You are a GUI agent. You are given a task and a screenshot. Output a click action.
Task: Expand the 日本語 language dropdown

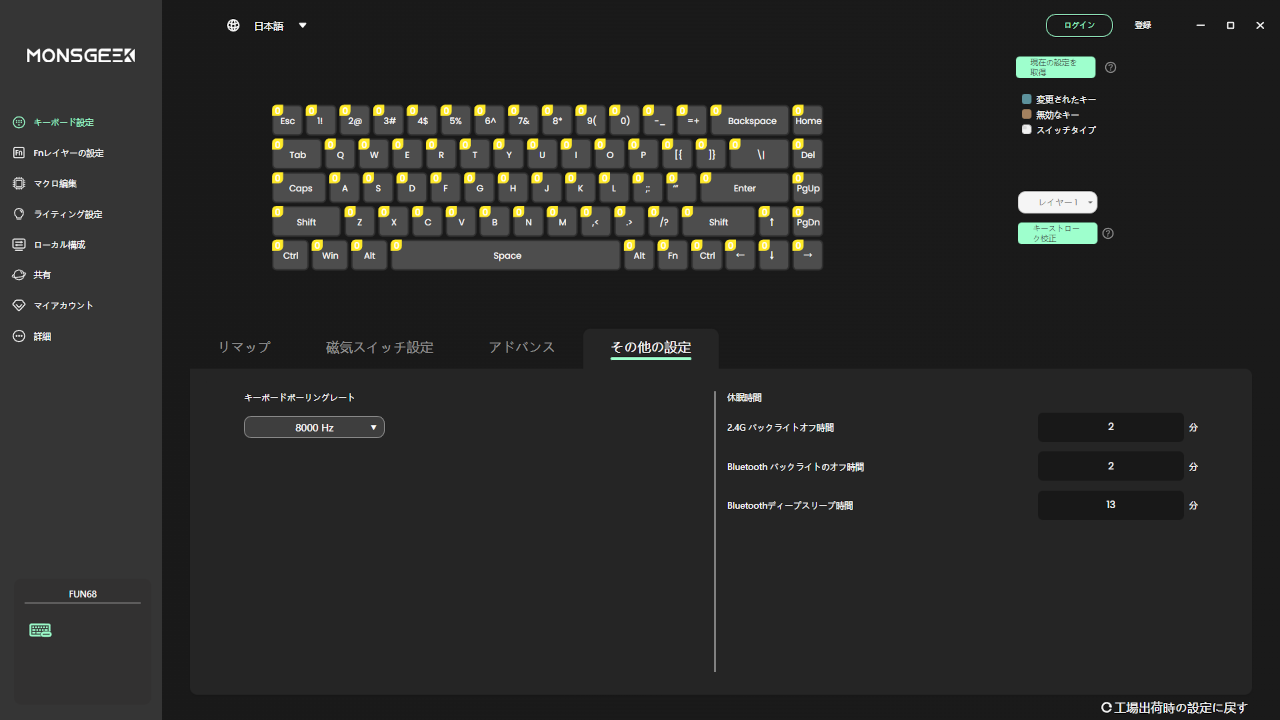(x=302, y=26)
